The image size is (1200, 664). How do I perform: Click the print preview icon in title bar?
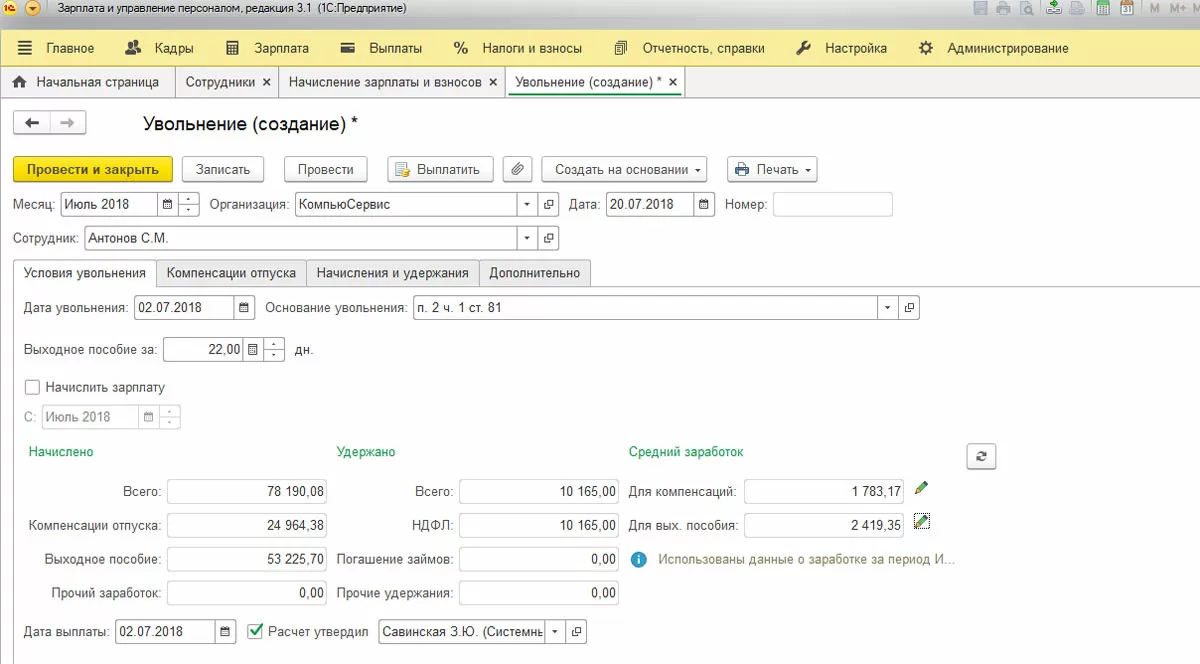(1026, 9)
